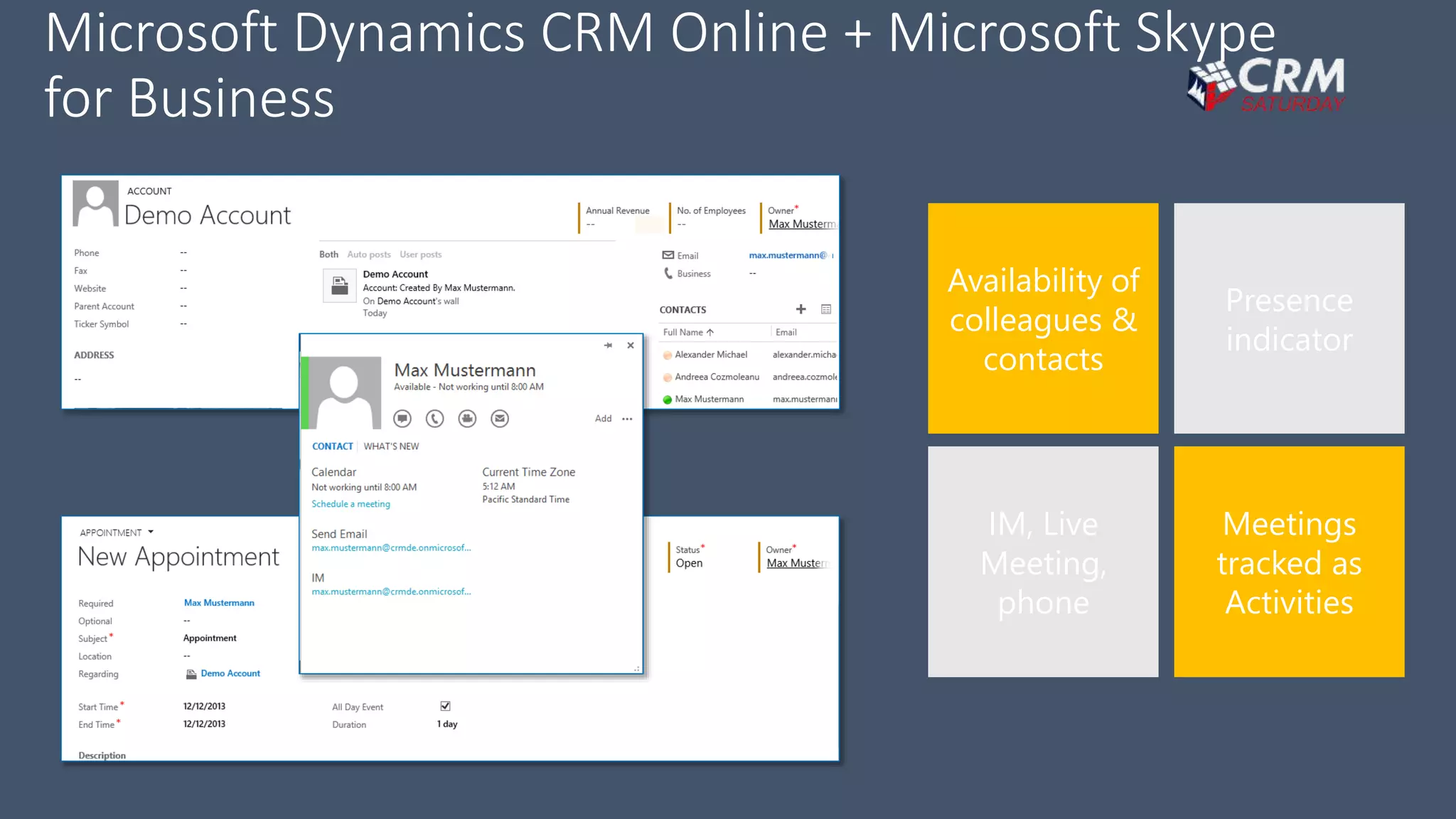Click Website field value in account

[x=183, y=289]
